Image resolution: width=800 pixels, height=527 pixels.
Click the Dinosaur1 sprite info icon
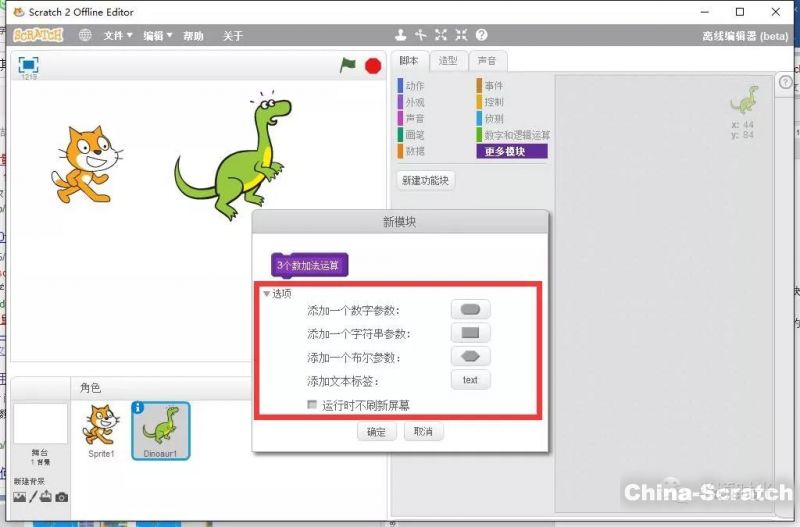coord(139,408)
